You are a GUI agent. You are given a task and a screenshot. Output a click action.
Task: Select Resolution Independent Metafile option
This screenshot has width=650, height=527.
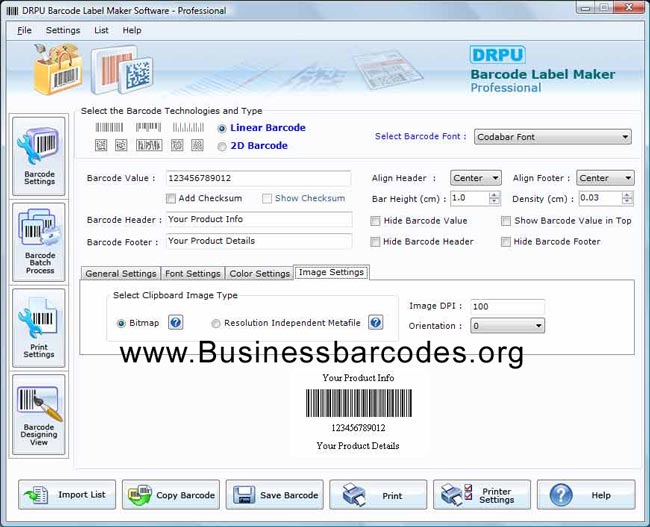click(x=216, y=323)
